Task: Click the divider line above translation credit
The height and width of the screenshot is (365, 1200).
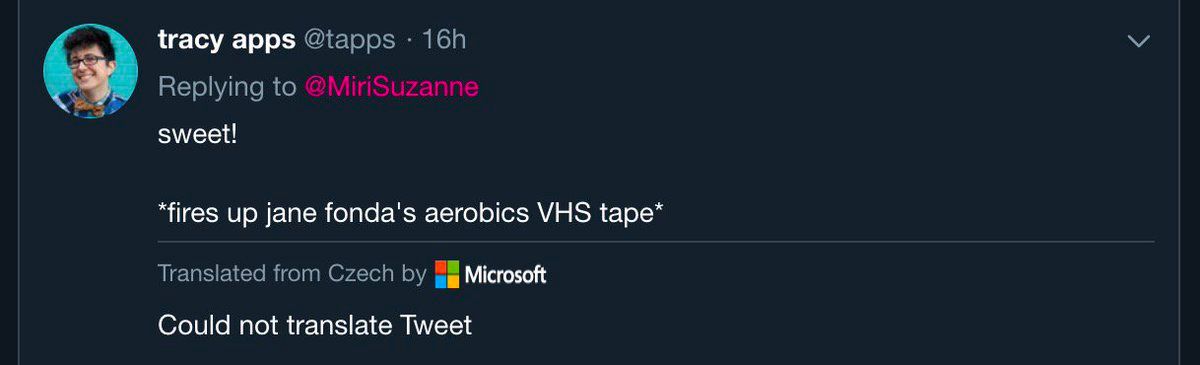Action: click(x=655, y=241)
